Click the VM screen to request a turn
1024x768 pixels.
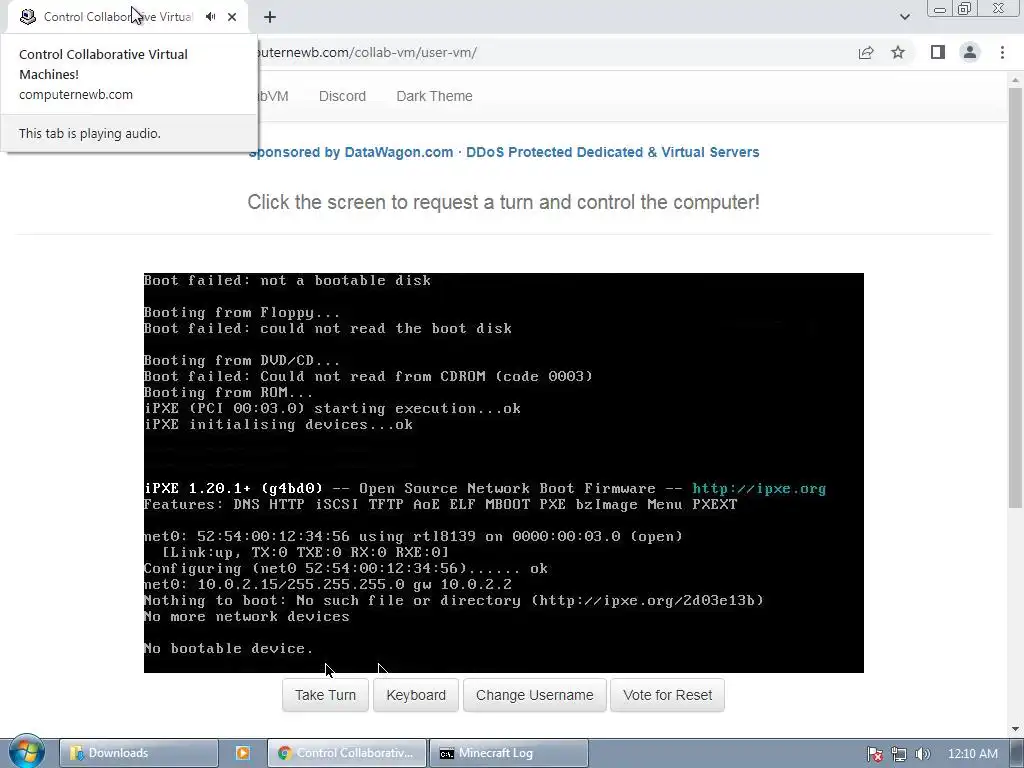point(504,473)
